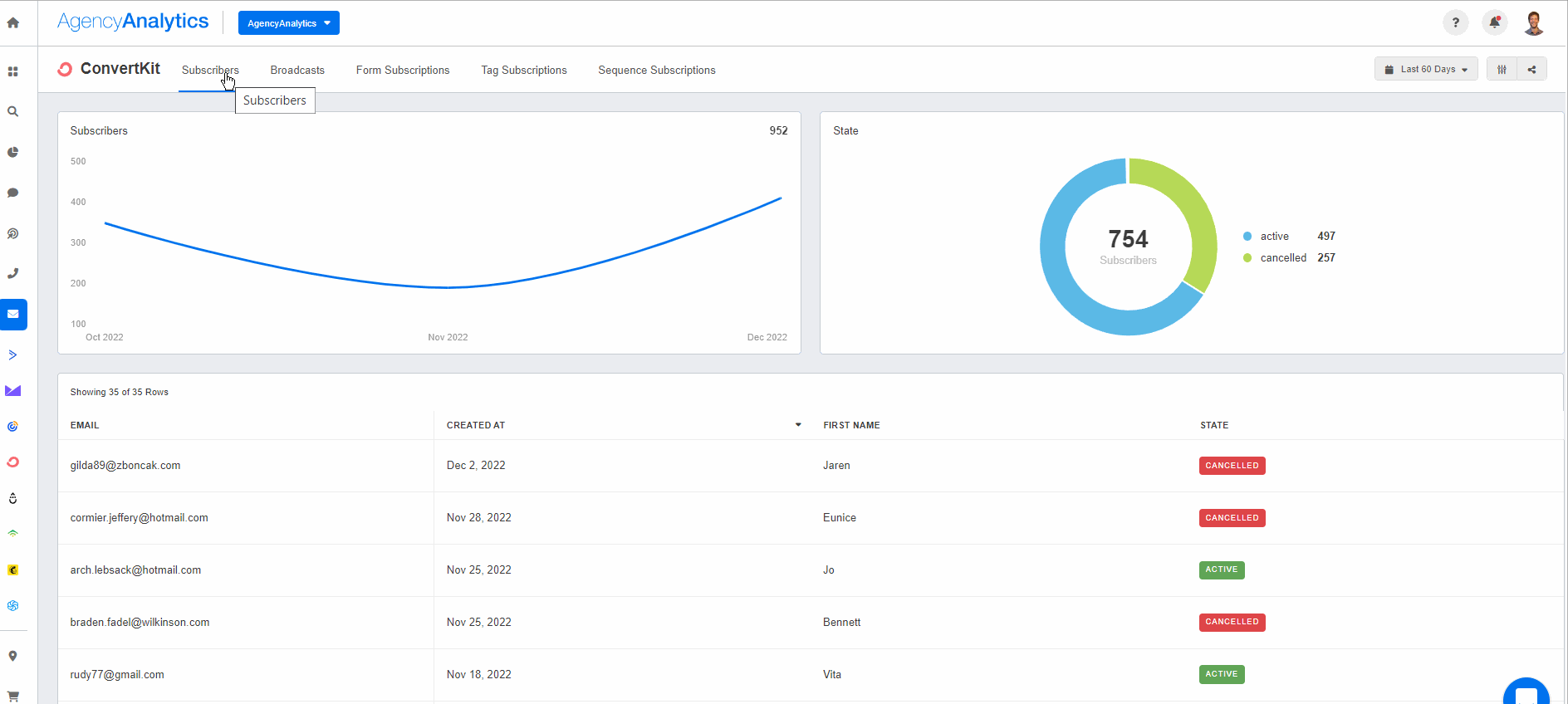Sort by the Created At column arrow
The height and width of the screenshot is (704, 1568).
798,425
